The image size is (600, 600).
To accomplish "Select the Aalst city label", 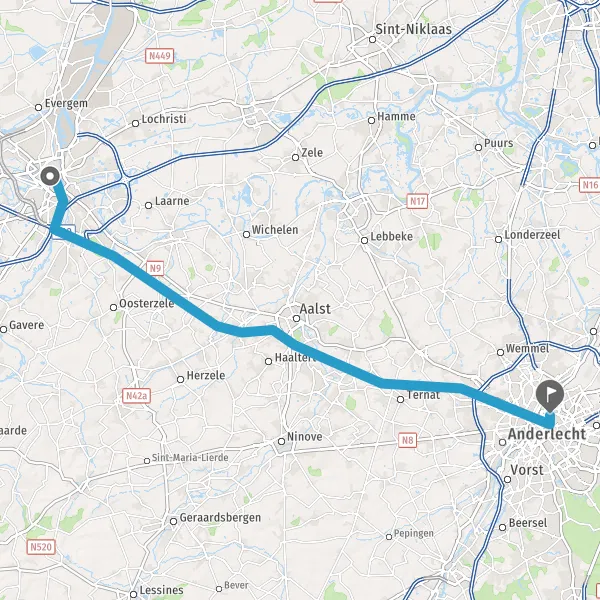I will pyautogui.click(x=315, y=309).
